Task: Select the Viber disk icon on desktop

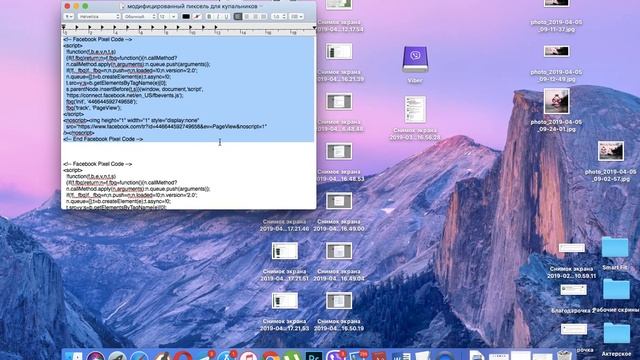Action: tap(415, 60)
